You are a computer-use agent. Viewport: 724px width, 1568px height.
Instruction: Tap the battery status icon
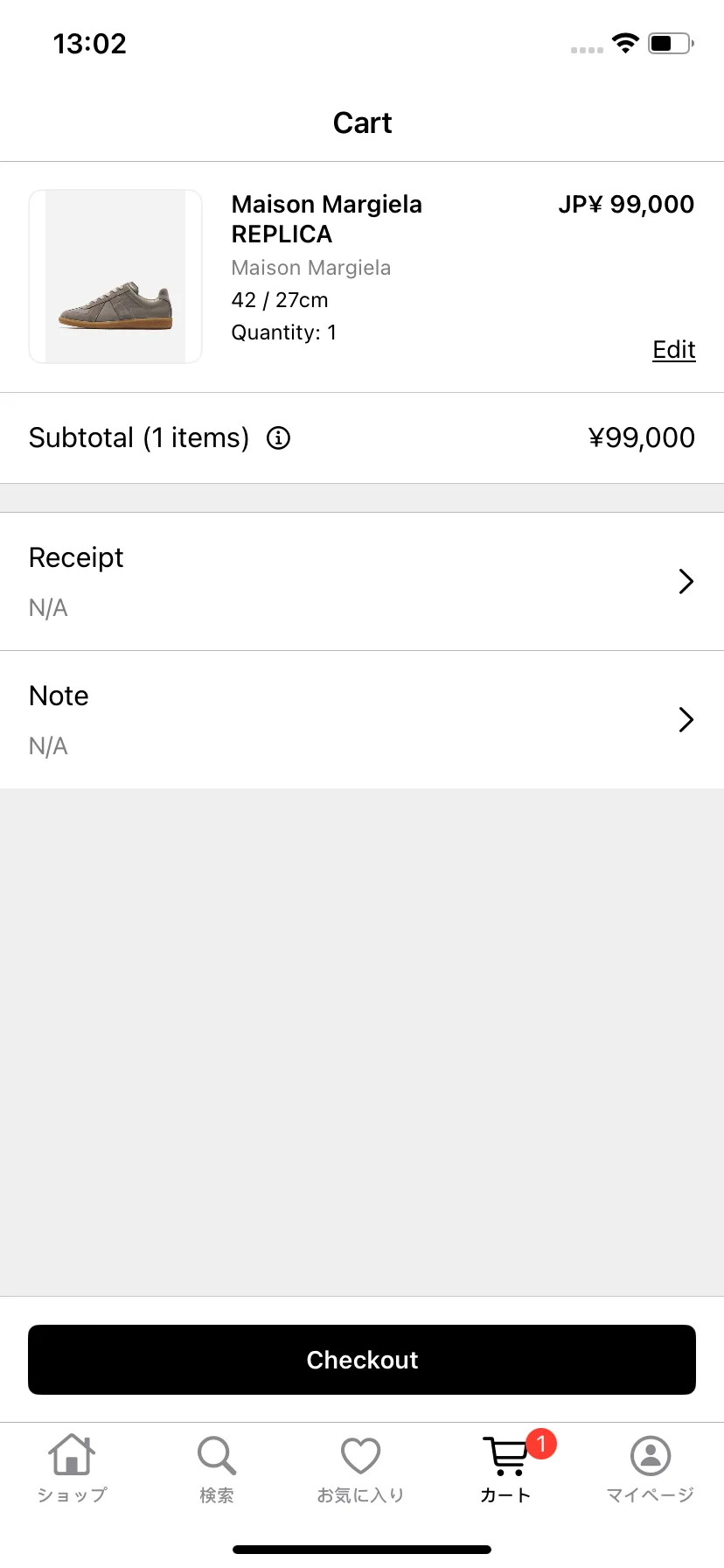(671, 43)
